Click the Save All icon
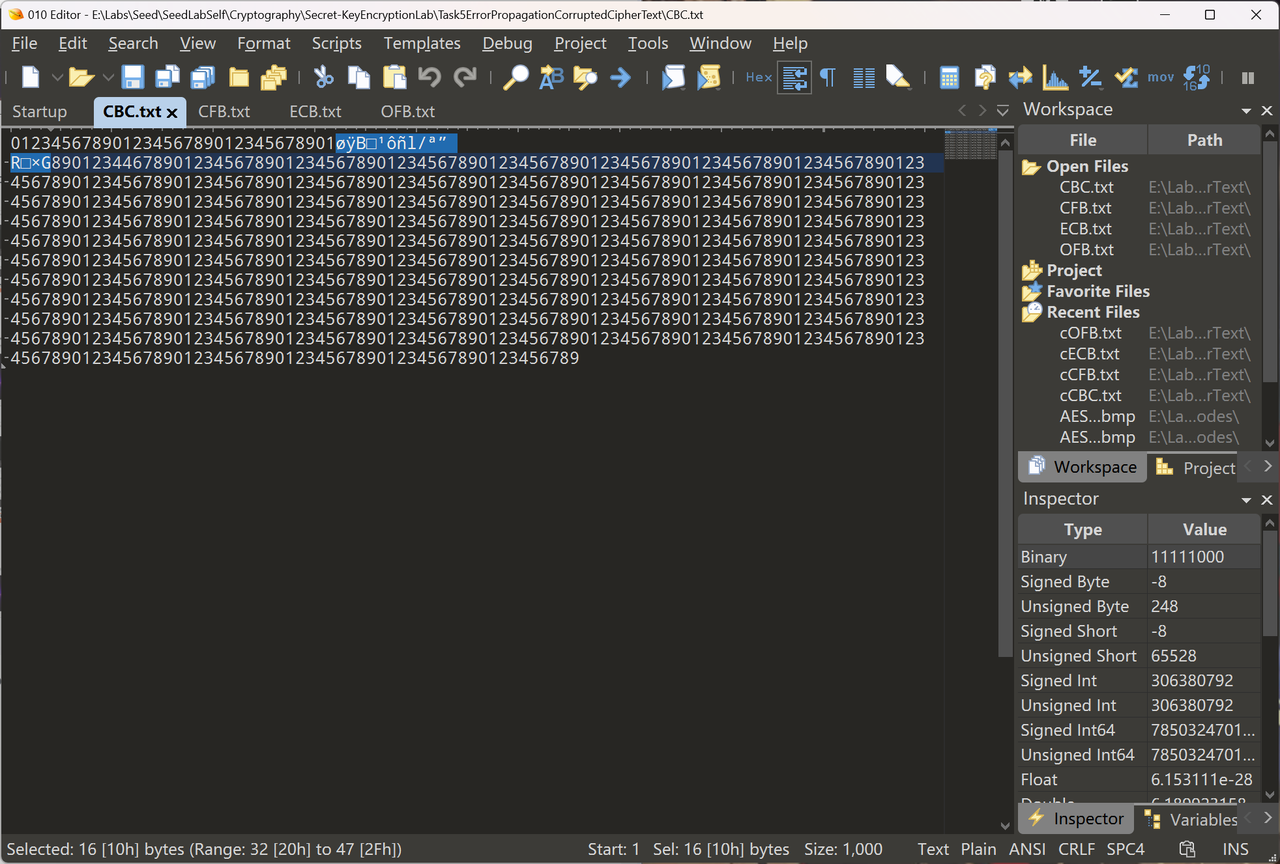The height and width of the screenshot is (864, 1280). pyautogui.click(x=203, y=77)
